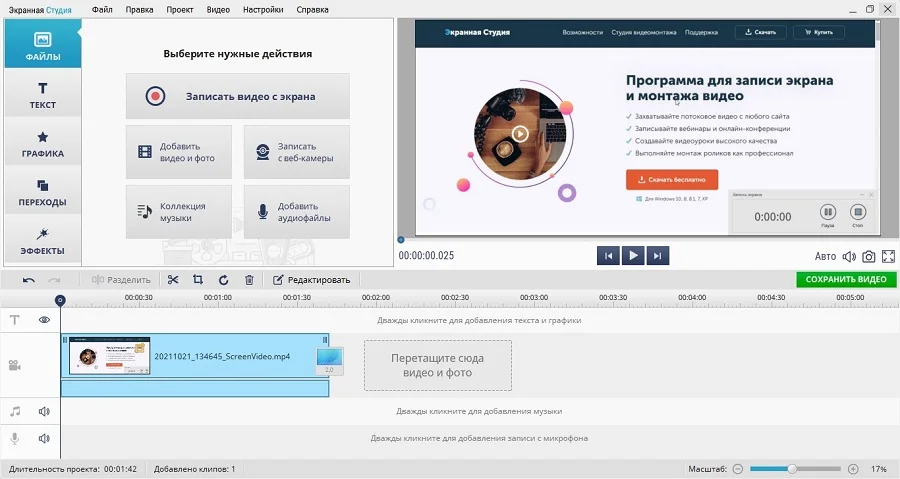Screen dimensions: 900x479
Task: Switch to the Переходы tab
Action: tap(42, 193)
